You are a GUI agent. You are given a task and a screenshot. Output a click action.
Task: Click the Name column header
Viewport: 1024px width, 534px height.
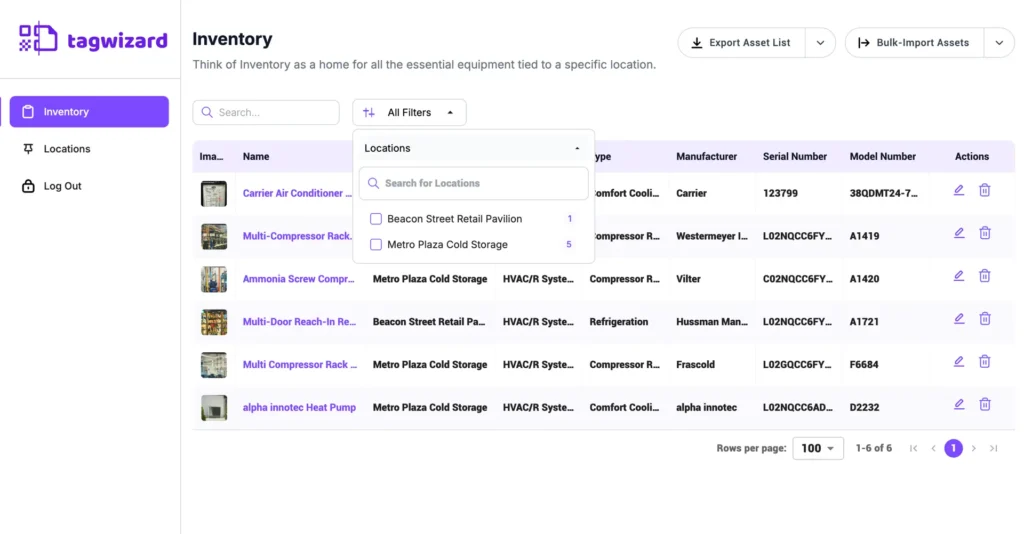point(256,157)
